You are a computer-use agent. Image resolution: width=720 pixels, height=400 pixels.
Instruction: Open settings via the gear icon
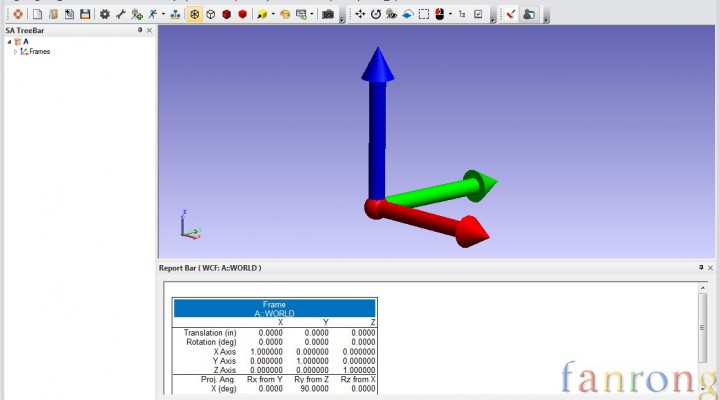pos(104,14)
